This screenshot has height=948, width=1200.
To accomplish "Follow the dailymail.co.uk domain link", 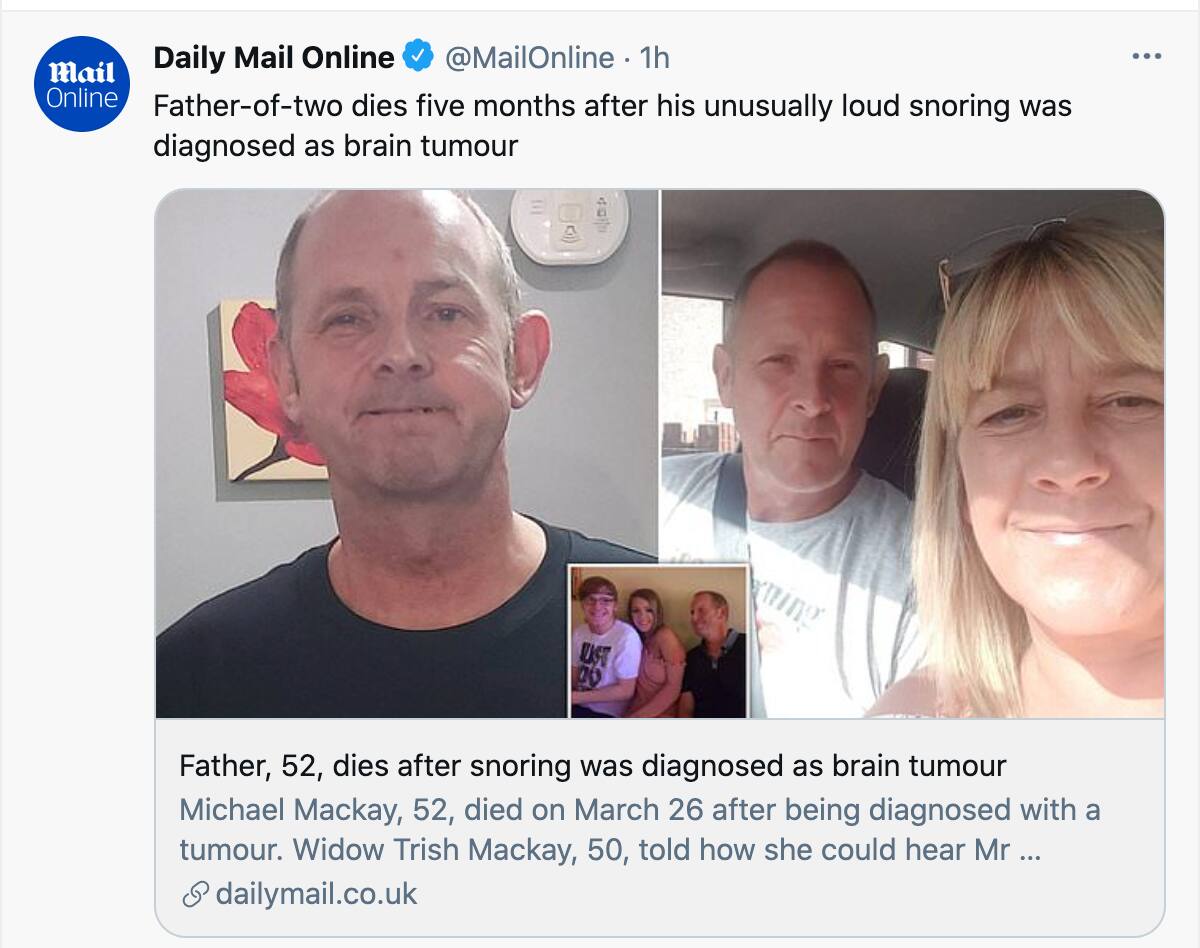I will pyautogui.click(x=316, y=894).
